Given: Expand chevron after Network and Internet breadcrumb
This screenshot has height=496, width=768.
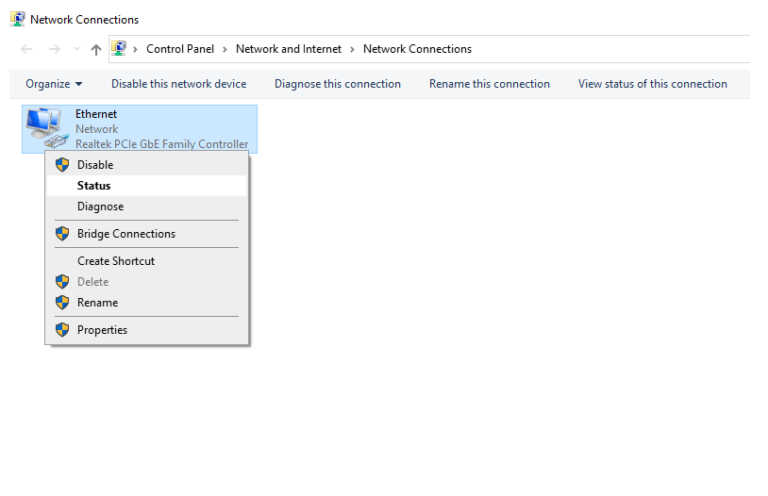Looking at the screenshot, I should click(352, 49).
